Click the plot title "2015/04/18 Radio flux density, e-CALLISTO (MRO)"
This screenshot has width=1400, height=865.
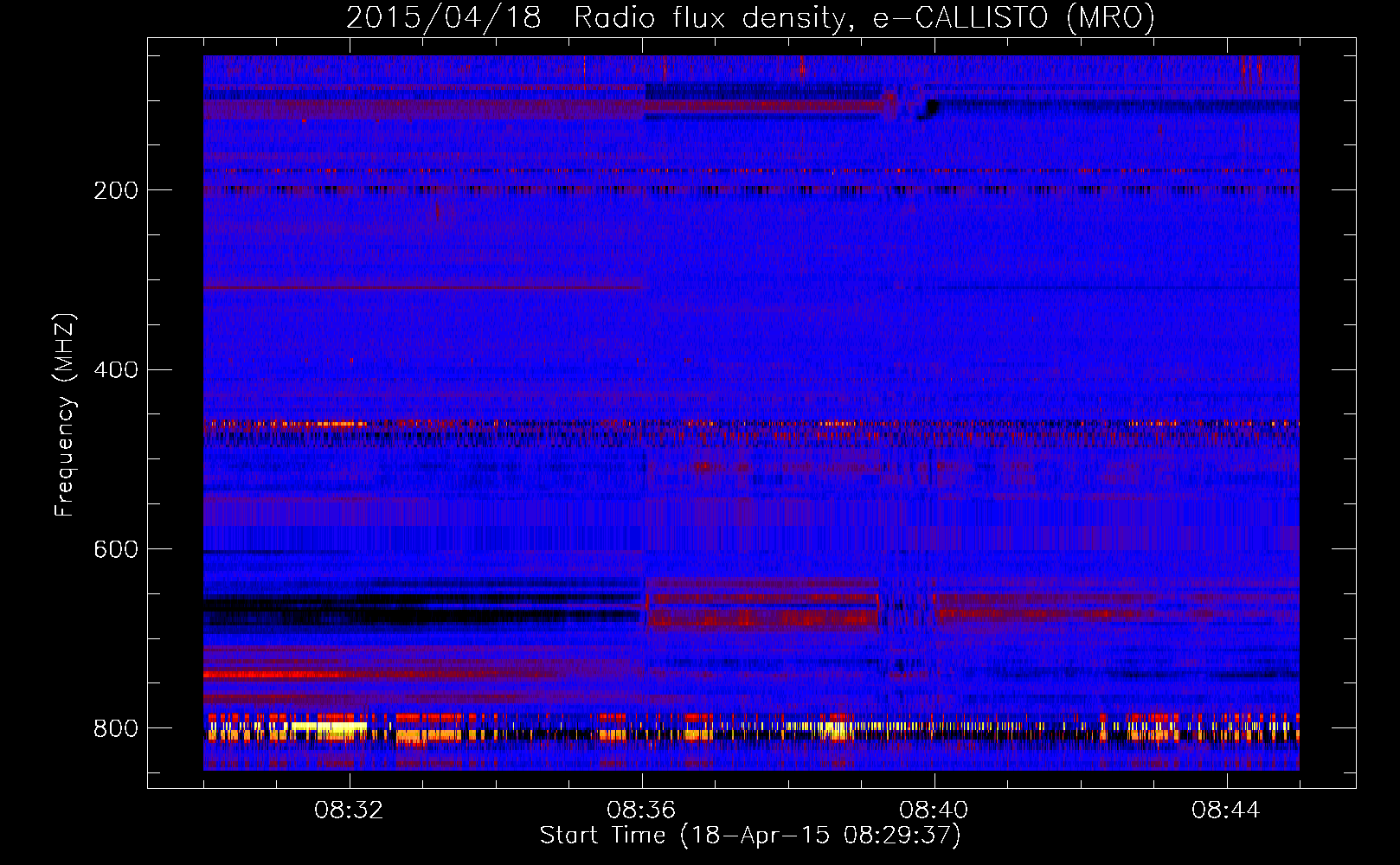coord(750,17)
